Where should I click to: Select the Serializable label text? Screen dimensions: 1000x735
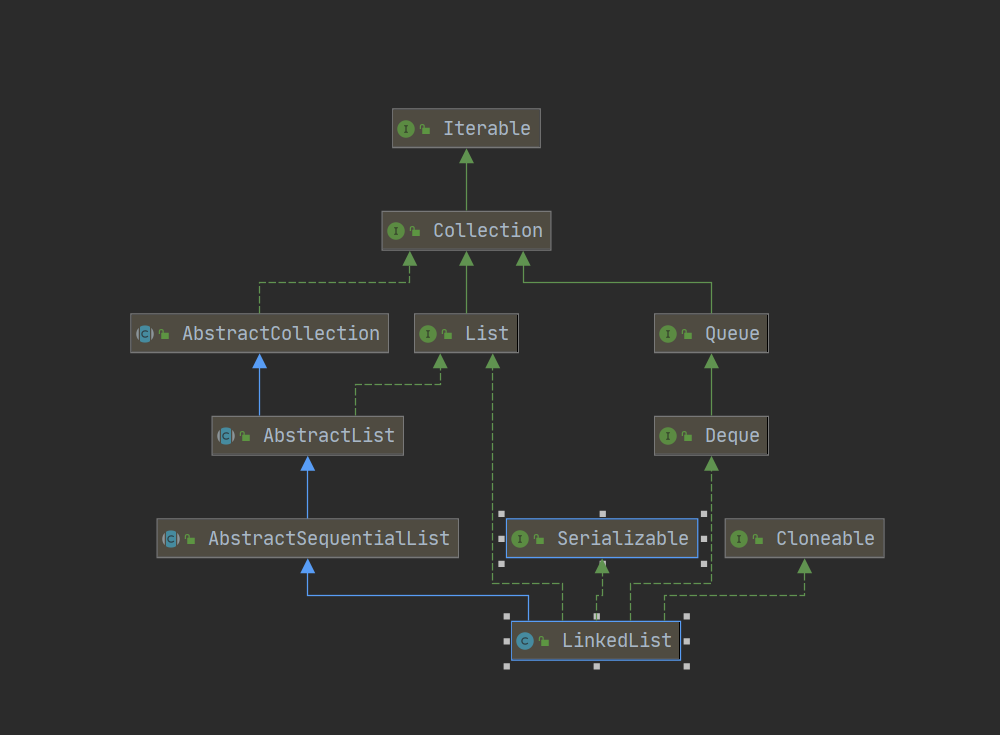pos(622,539)
